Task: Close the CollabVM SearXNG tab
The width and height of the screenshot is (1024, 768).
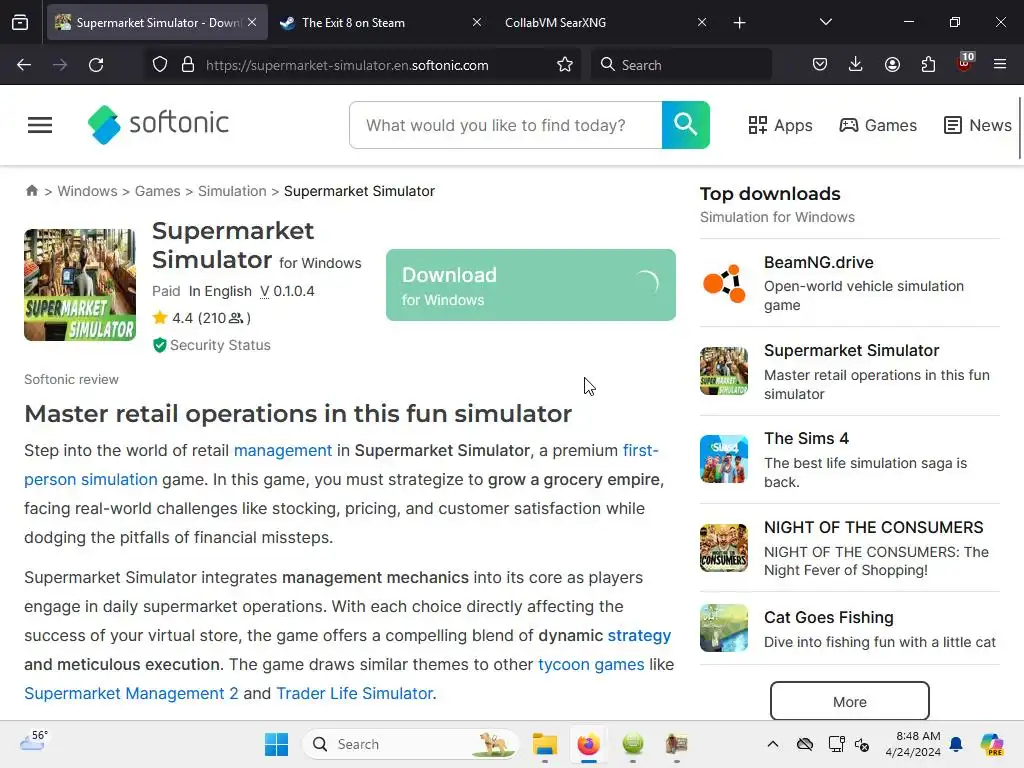Action: [x=702, y=22]
